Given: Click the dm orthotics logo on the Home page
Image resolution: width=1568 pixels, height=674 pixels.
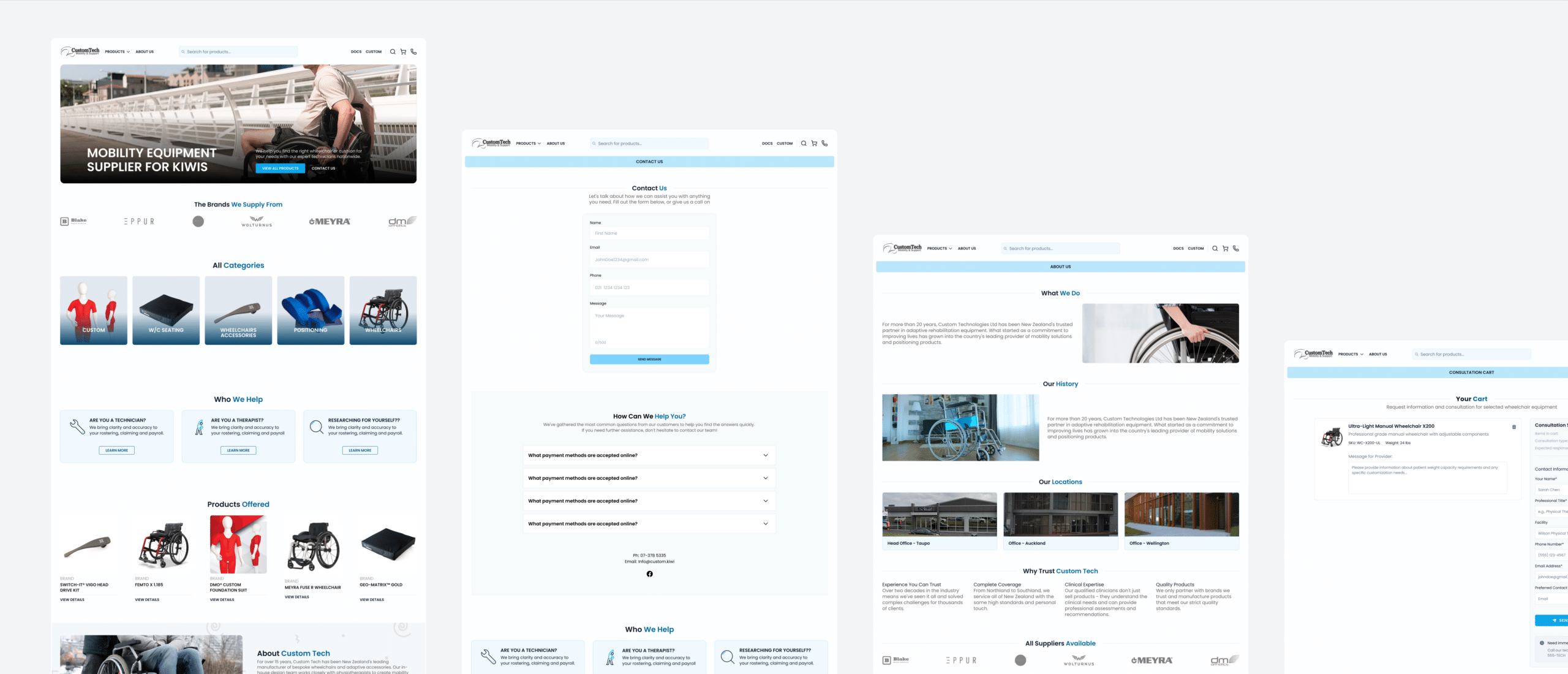Looking at the screenshot, I should 402,221.
